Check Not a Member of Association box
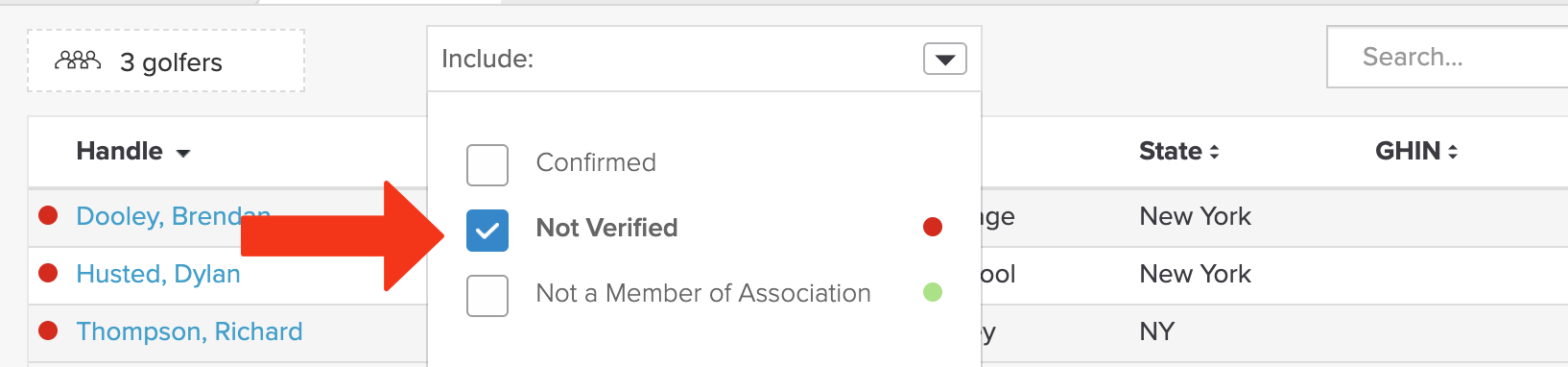Image resolution: width=1568 pixels, height=367 pixels. (487, 296)
